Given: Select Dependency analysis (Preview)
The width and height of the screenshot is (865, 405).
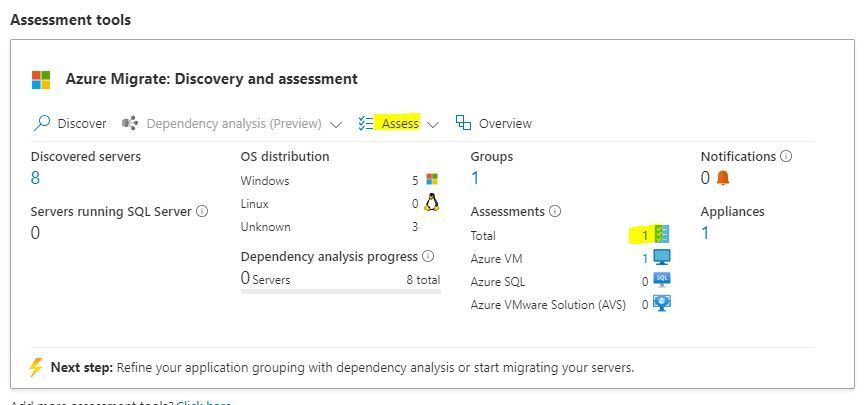Looking at the screenshot, I should [234, 123].
